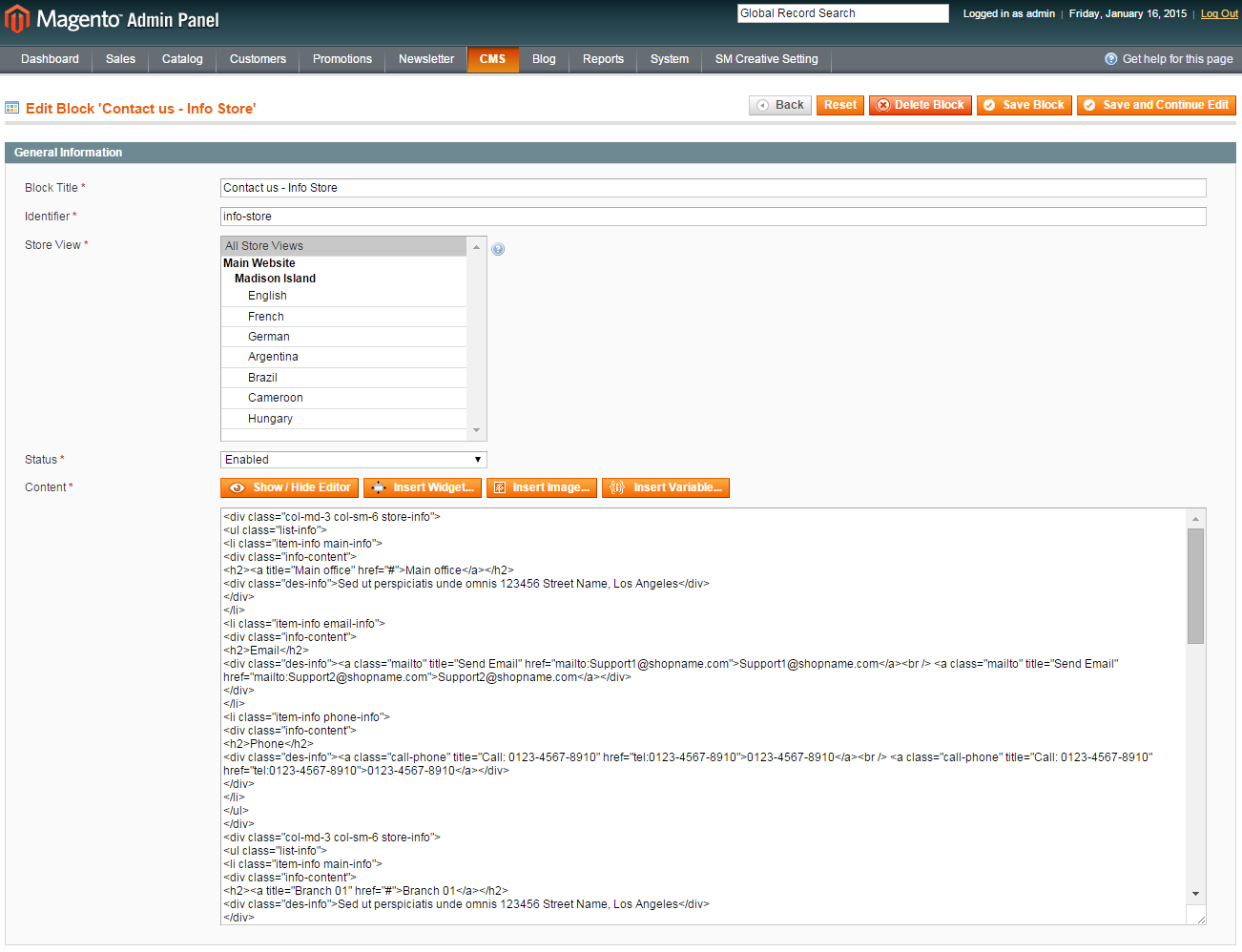This screenshot has width=1242, height=952.
Task: Toggle editor with Show / Hide Editor
Action: coord(290,487)
